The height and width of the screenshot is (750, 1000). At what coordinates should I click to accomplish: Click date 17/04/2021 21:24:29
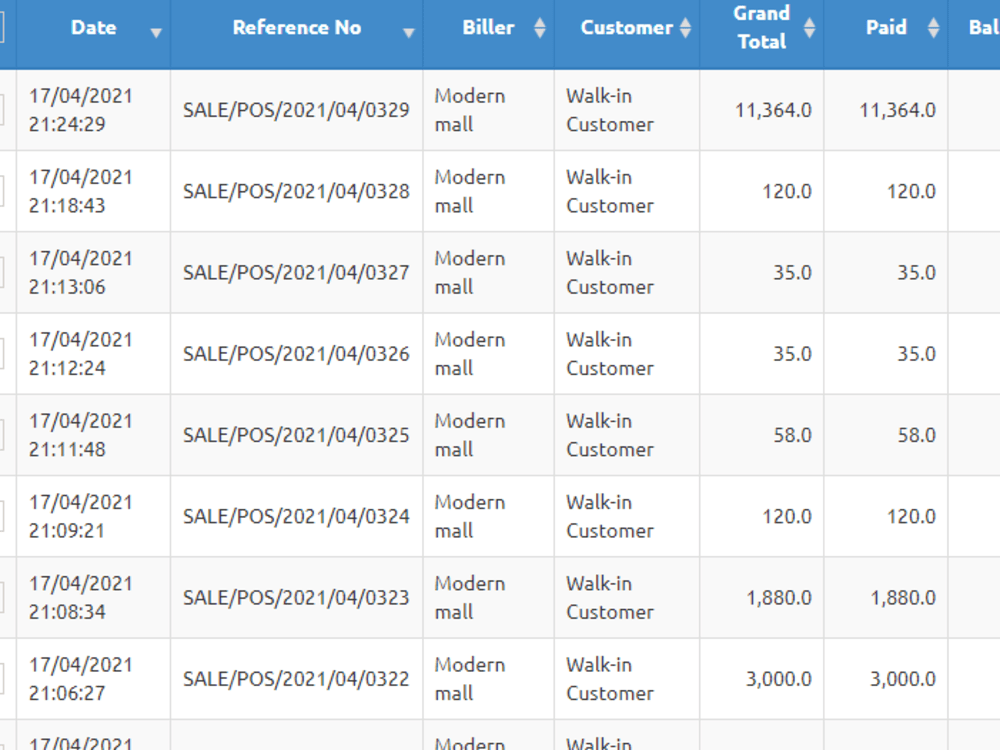click(x=81, y=110)
